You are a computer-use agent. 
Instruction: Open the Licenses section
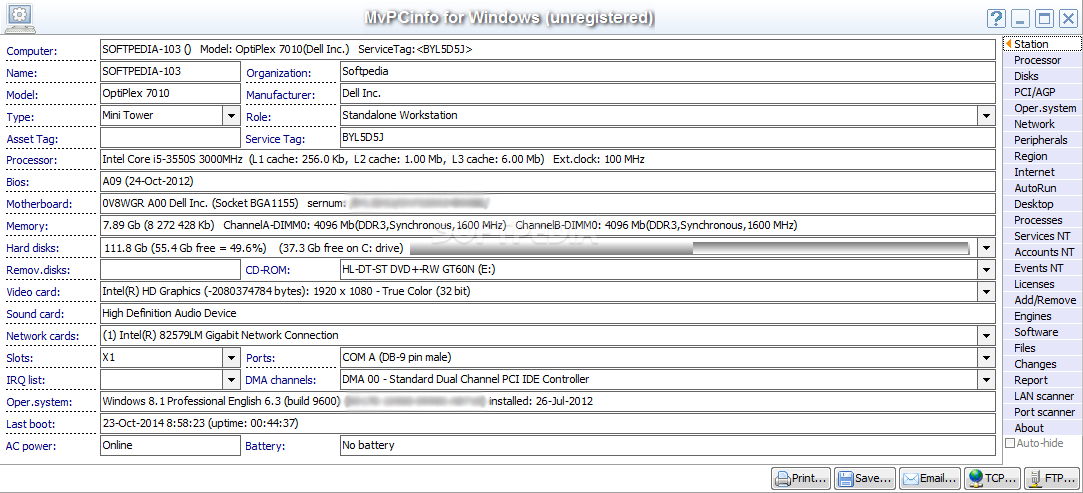[x=1042, y=284]
